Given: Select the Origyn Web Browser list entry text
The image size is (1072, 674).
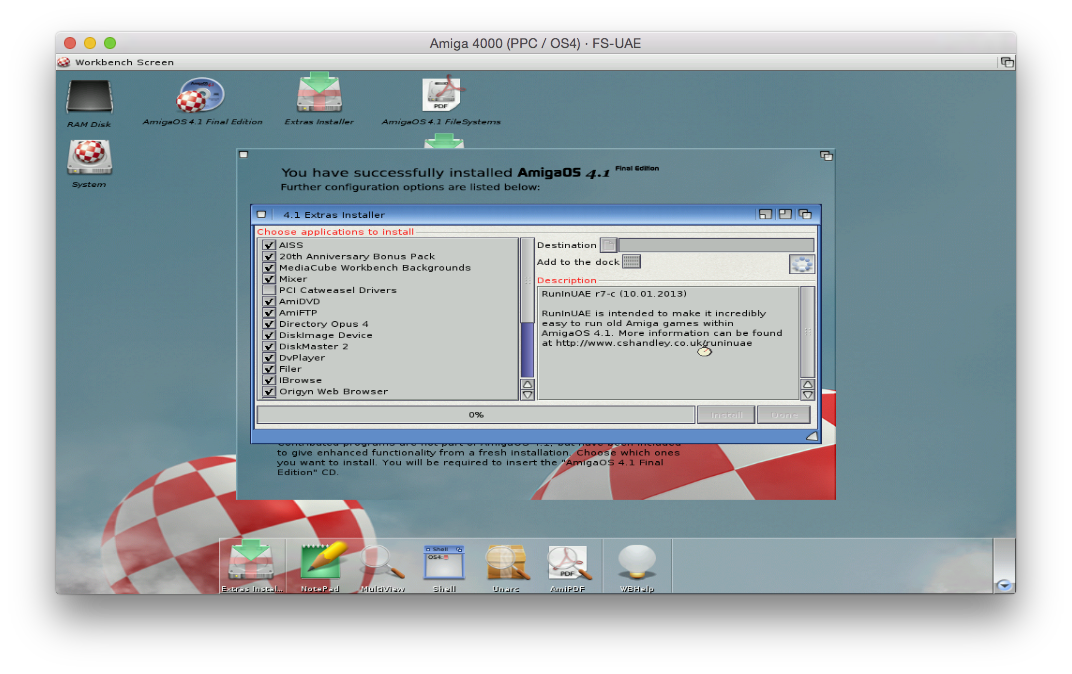Looking at the screenshot, I should pyautogui.click(x=333, y=392).
